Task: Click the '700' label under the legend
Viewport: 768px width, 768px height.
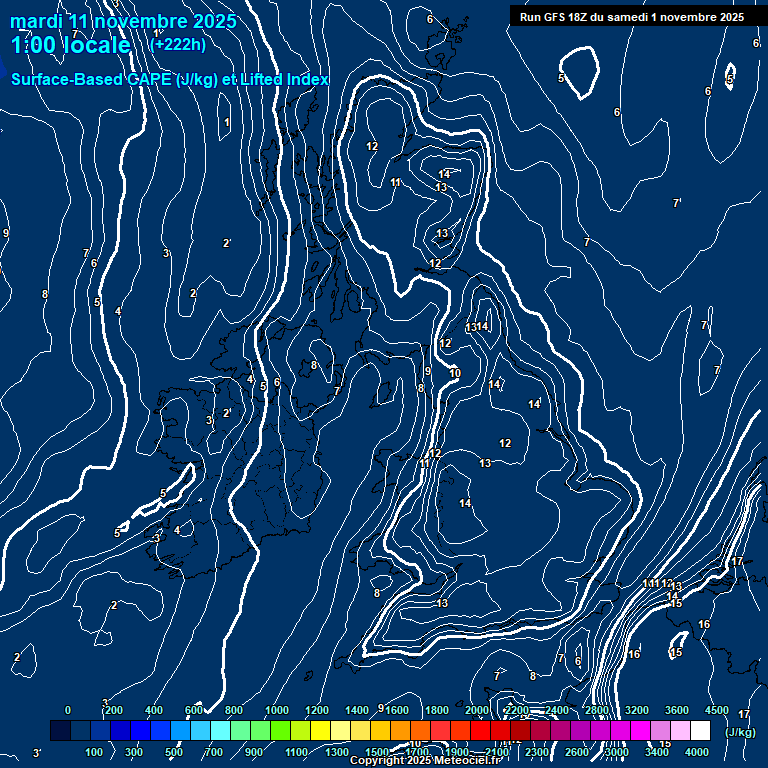Action: (x=214, y=752)
